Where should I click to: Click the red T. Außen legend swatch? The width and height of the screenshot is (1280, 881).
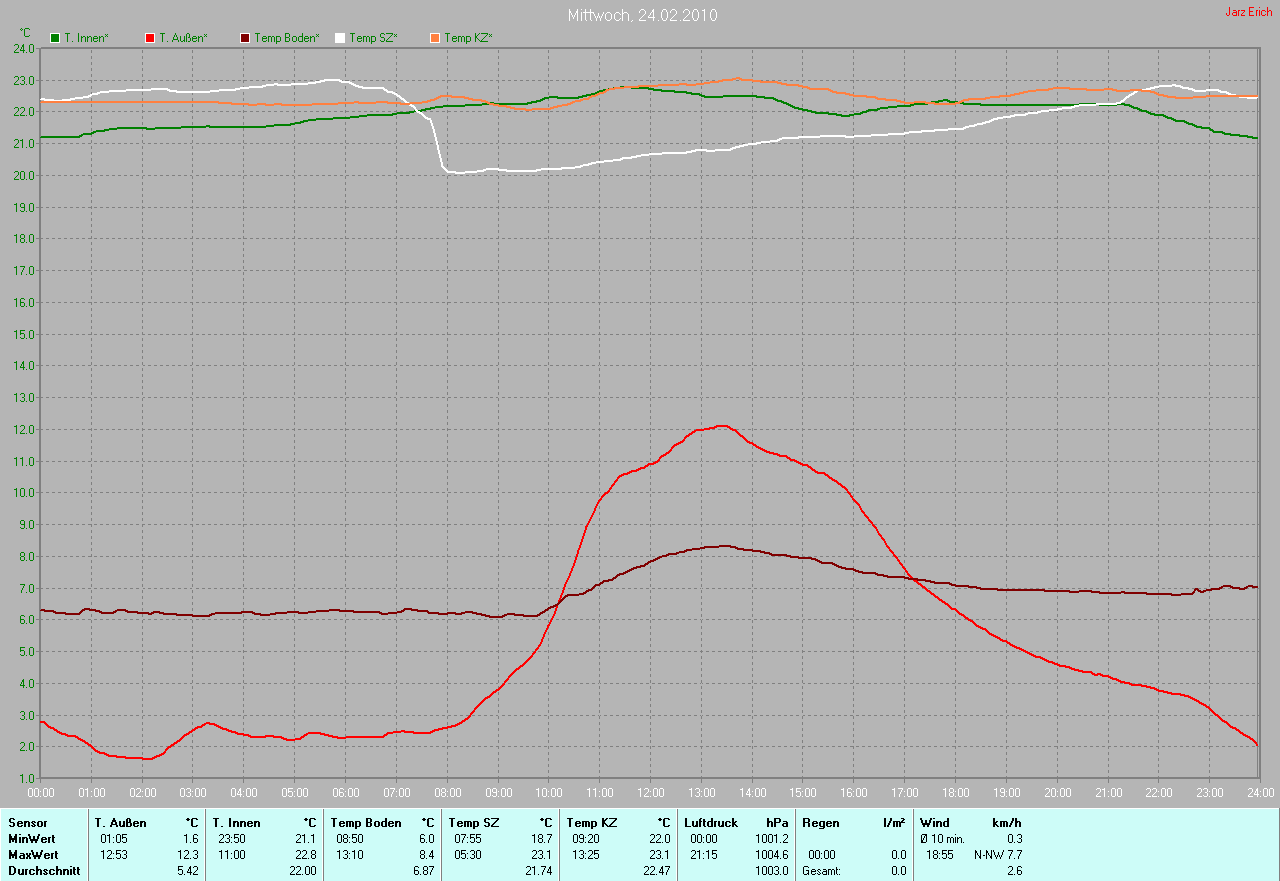tap(150, 38)
